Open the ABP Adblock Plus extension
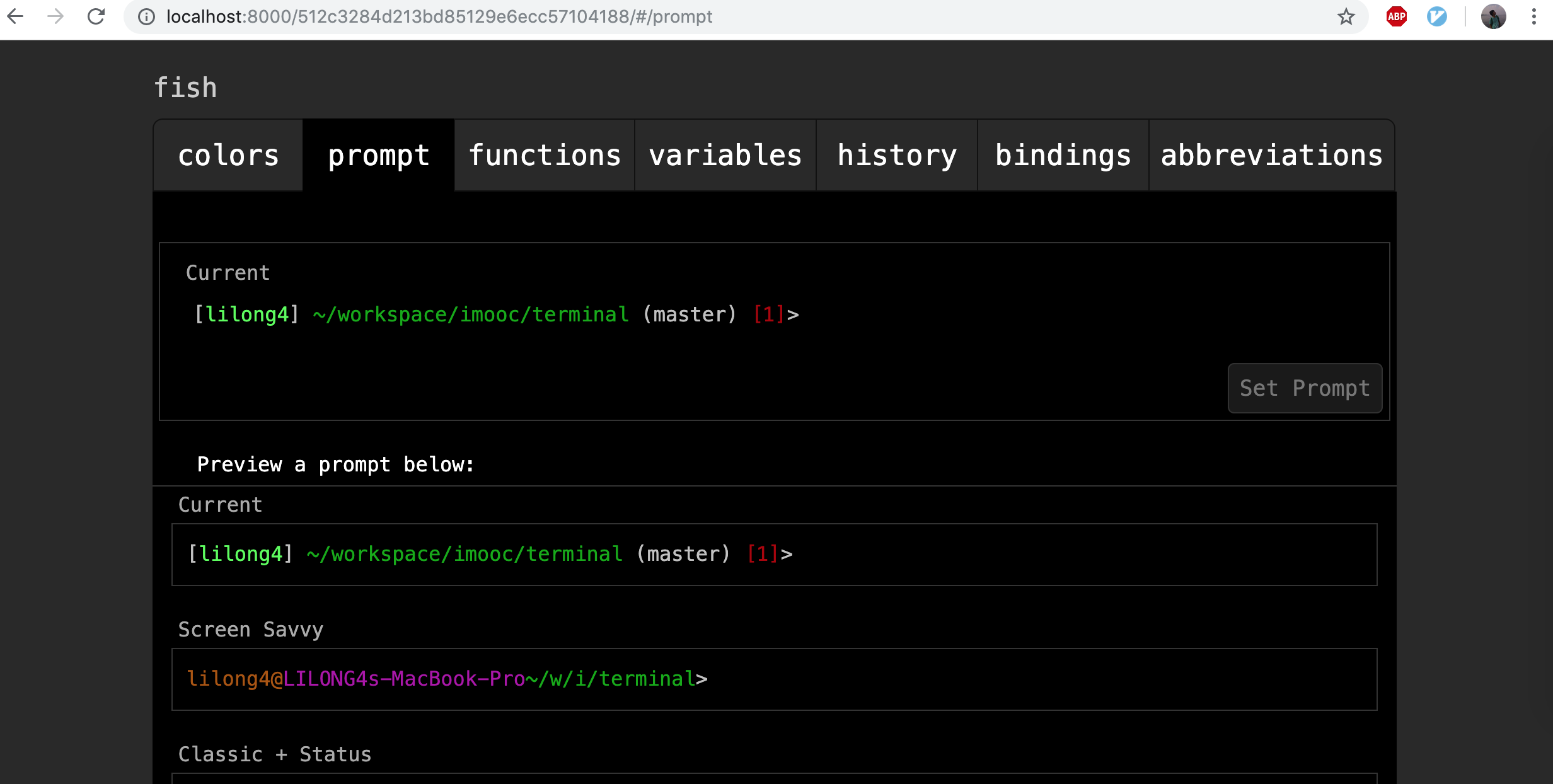1553x784 pixels. [x=1397, y=17]
